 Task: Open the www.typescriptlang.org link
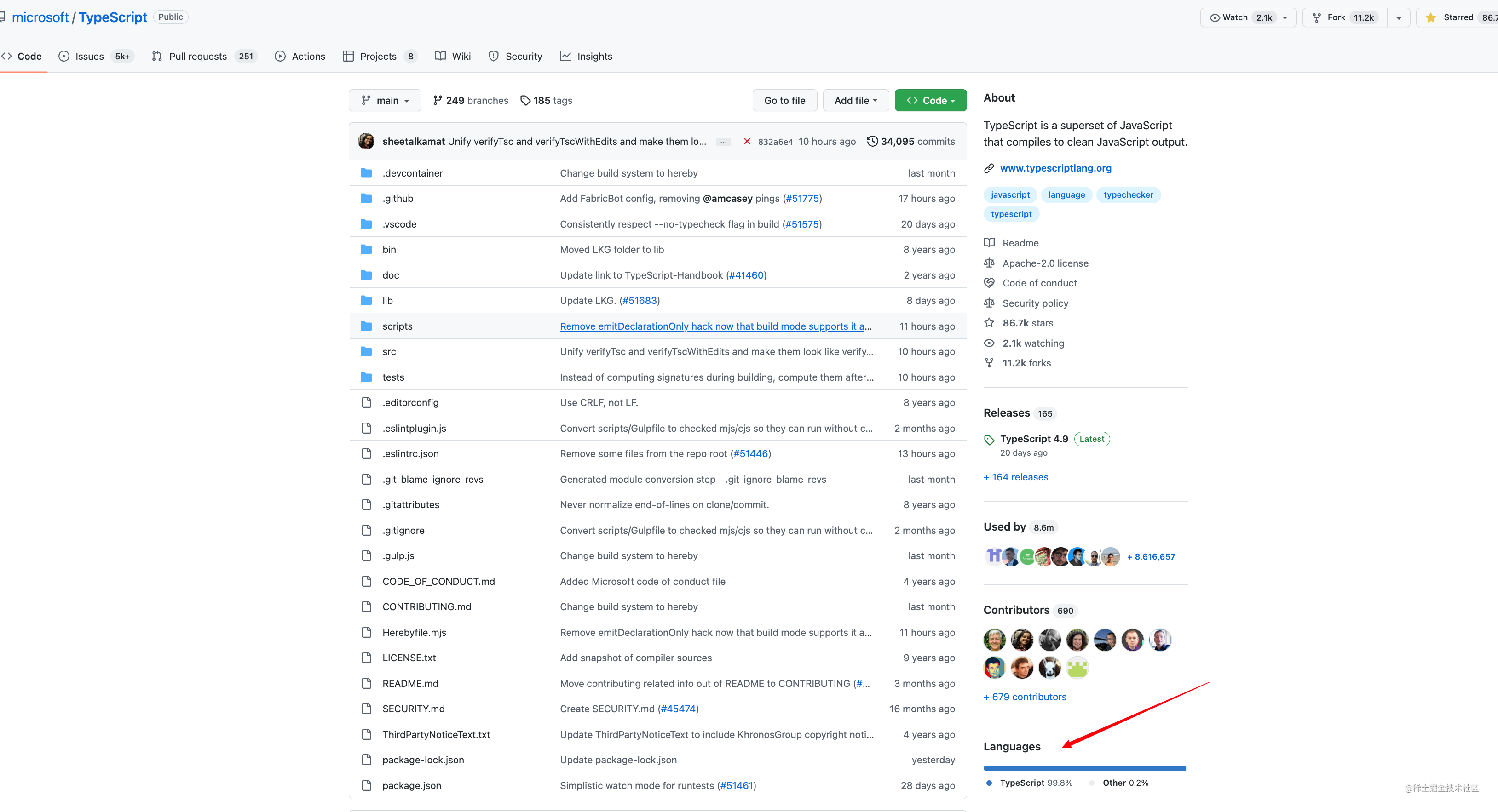[1055, 168]
